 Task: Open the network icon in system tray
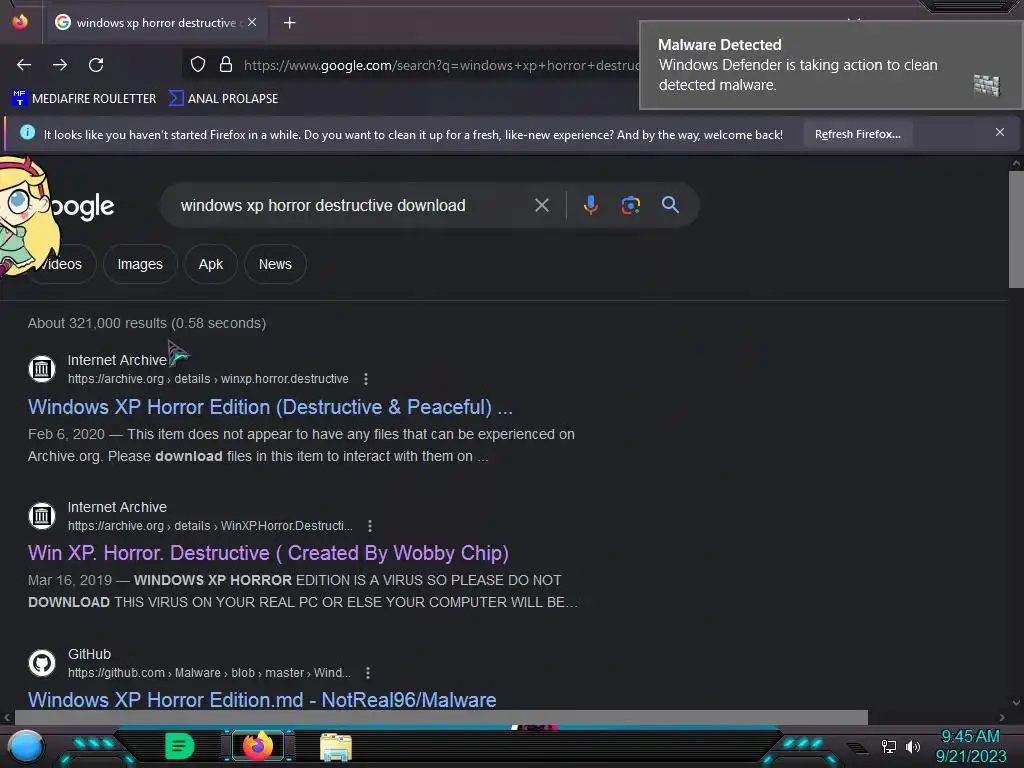[889, 746]
